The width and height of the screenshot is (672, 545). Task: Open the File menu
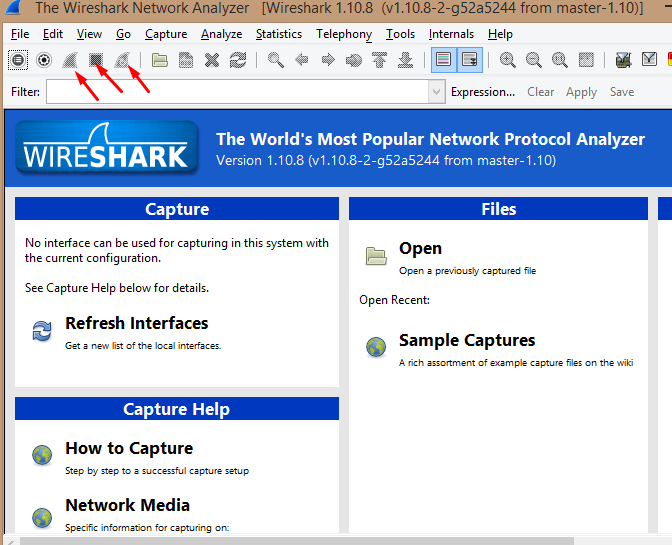click(20, 34)
